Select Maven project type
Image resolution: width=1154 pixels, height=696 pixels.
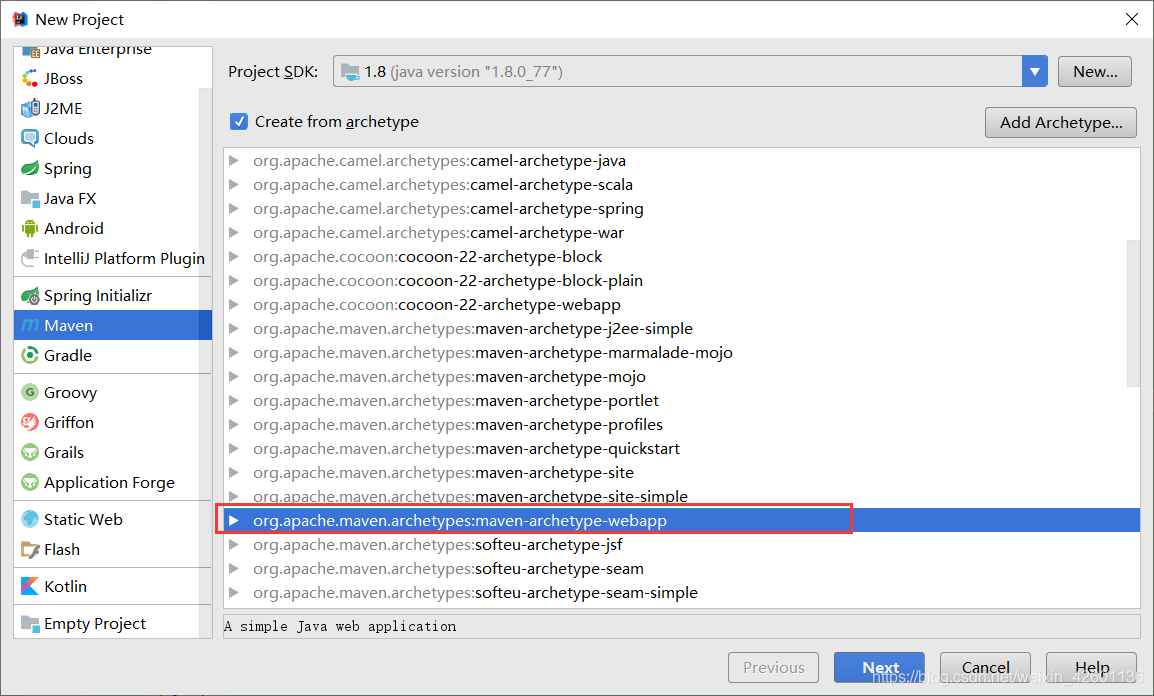pos(113,325)
